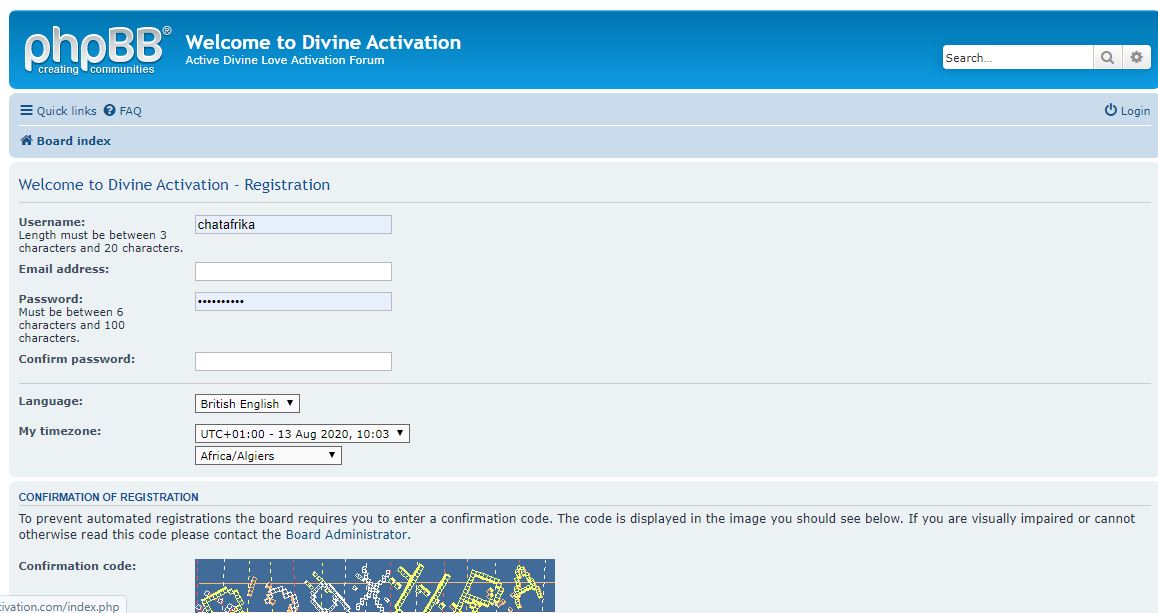Click into the Password field
The width and height of the screenshot is (1158, 613).
[293, 302]
